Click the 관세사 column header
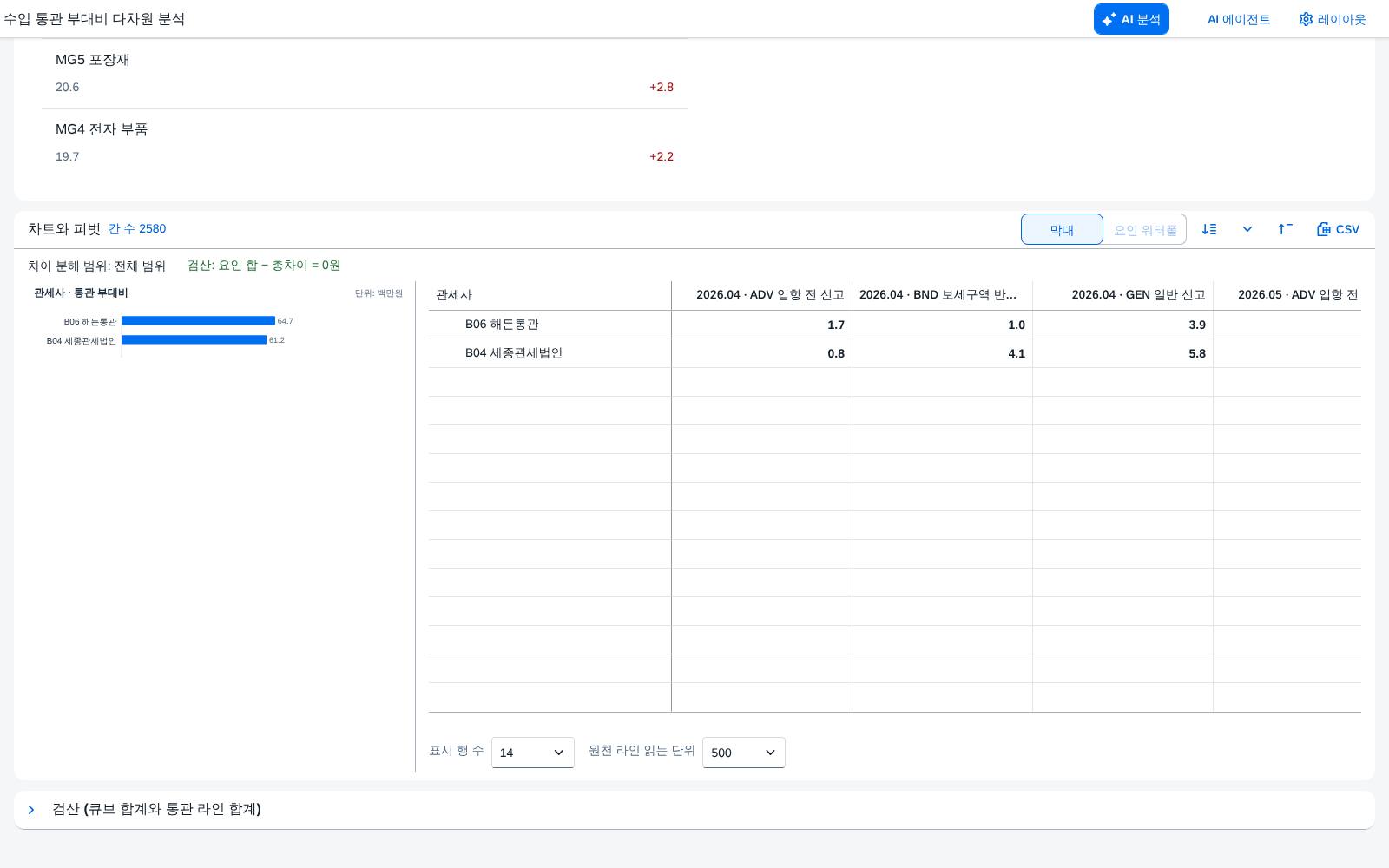Screen dimensions: 1389x868 (x=550, y=295)
